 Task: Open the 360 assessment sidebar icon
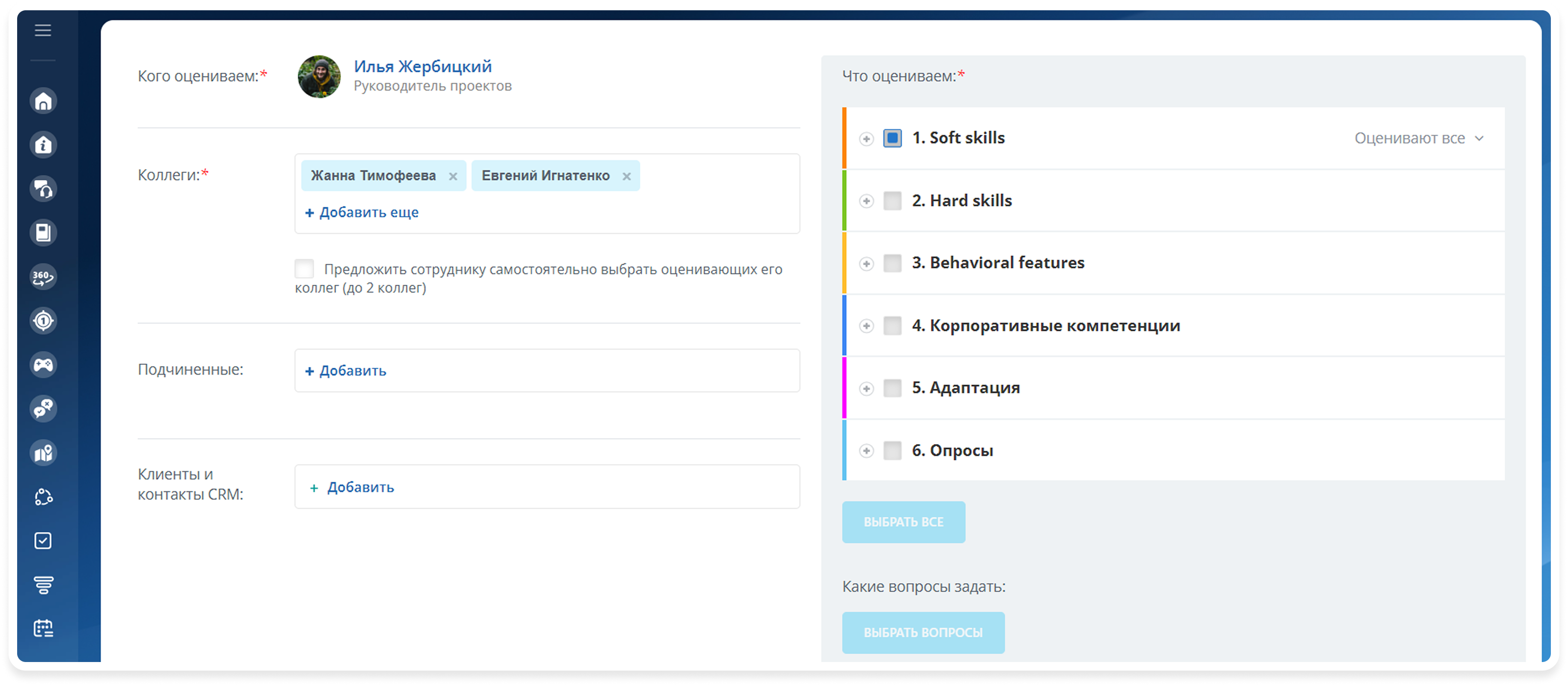coord(43,277)
